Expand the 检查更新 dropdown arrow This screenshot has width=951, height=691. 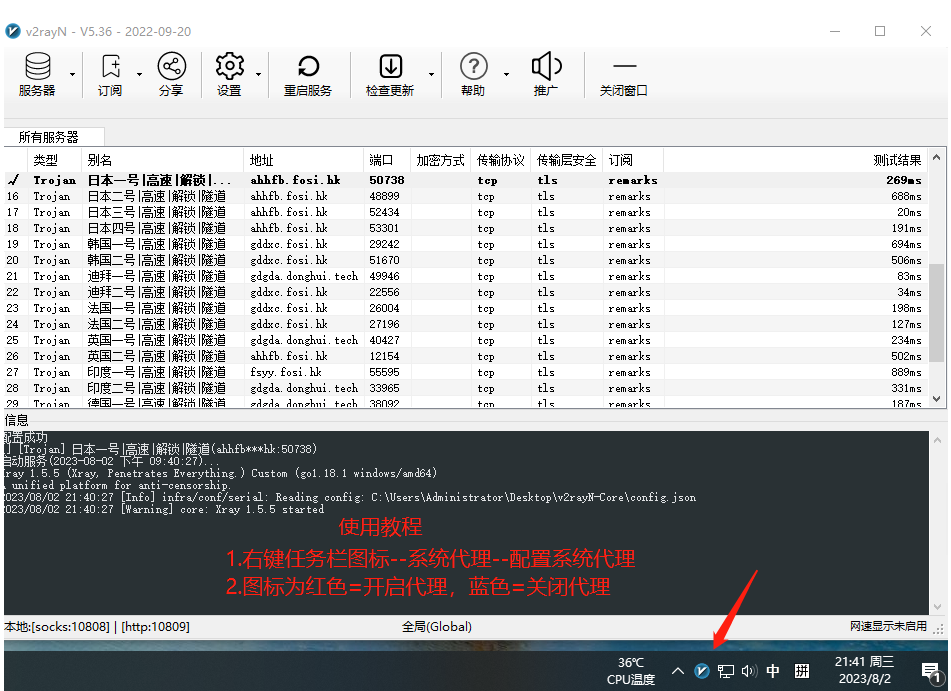click(x=431, y=75)
